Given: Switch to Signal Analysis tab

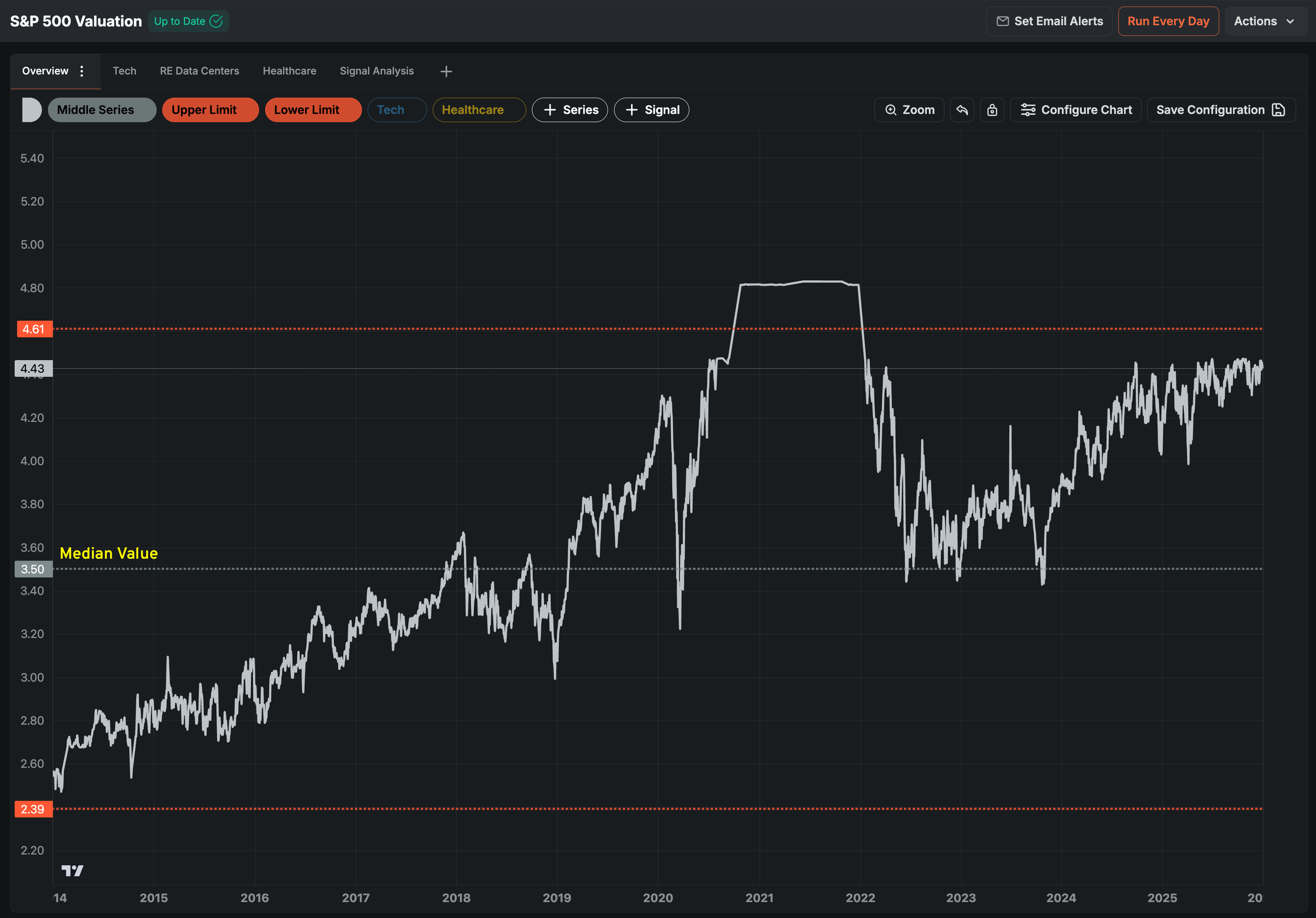Looking at the screenshot, I should [x=376, y=71].
